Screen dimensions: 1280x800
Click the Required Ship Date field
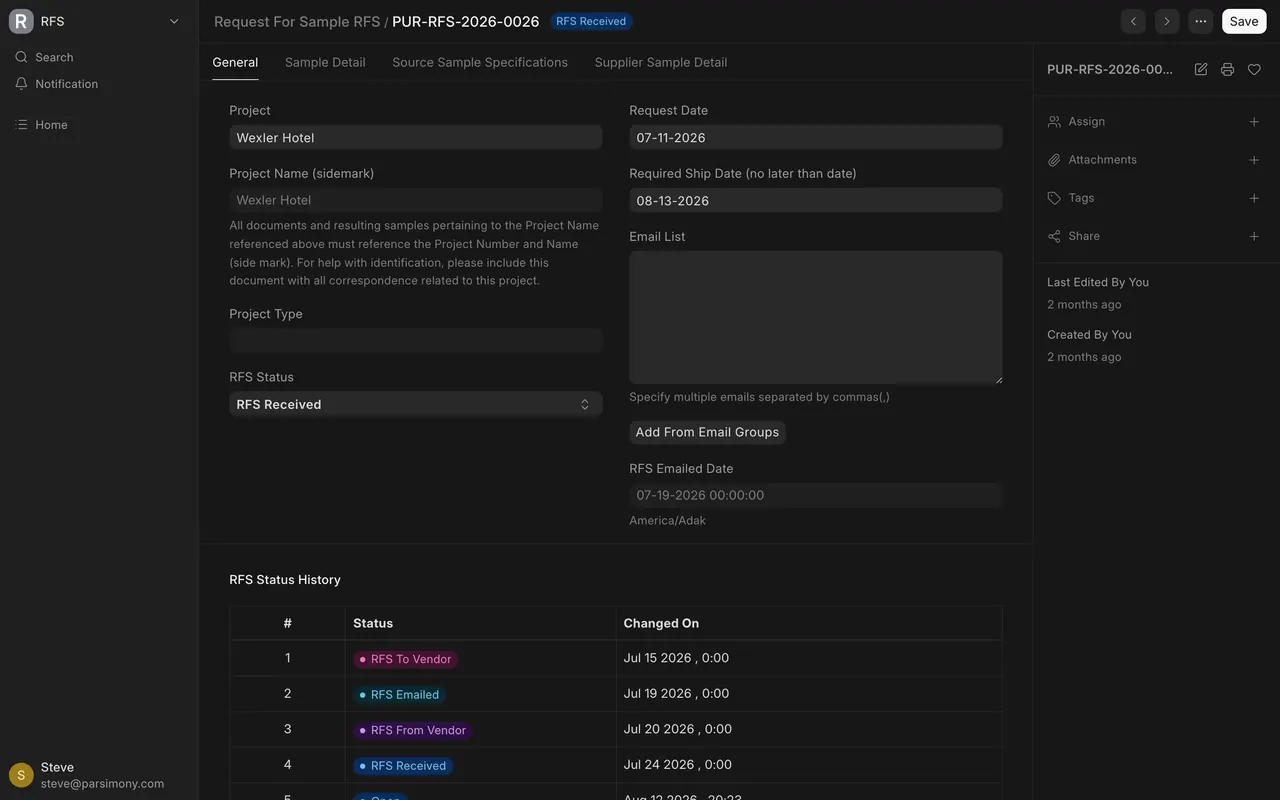click(x=816, y=200)
